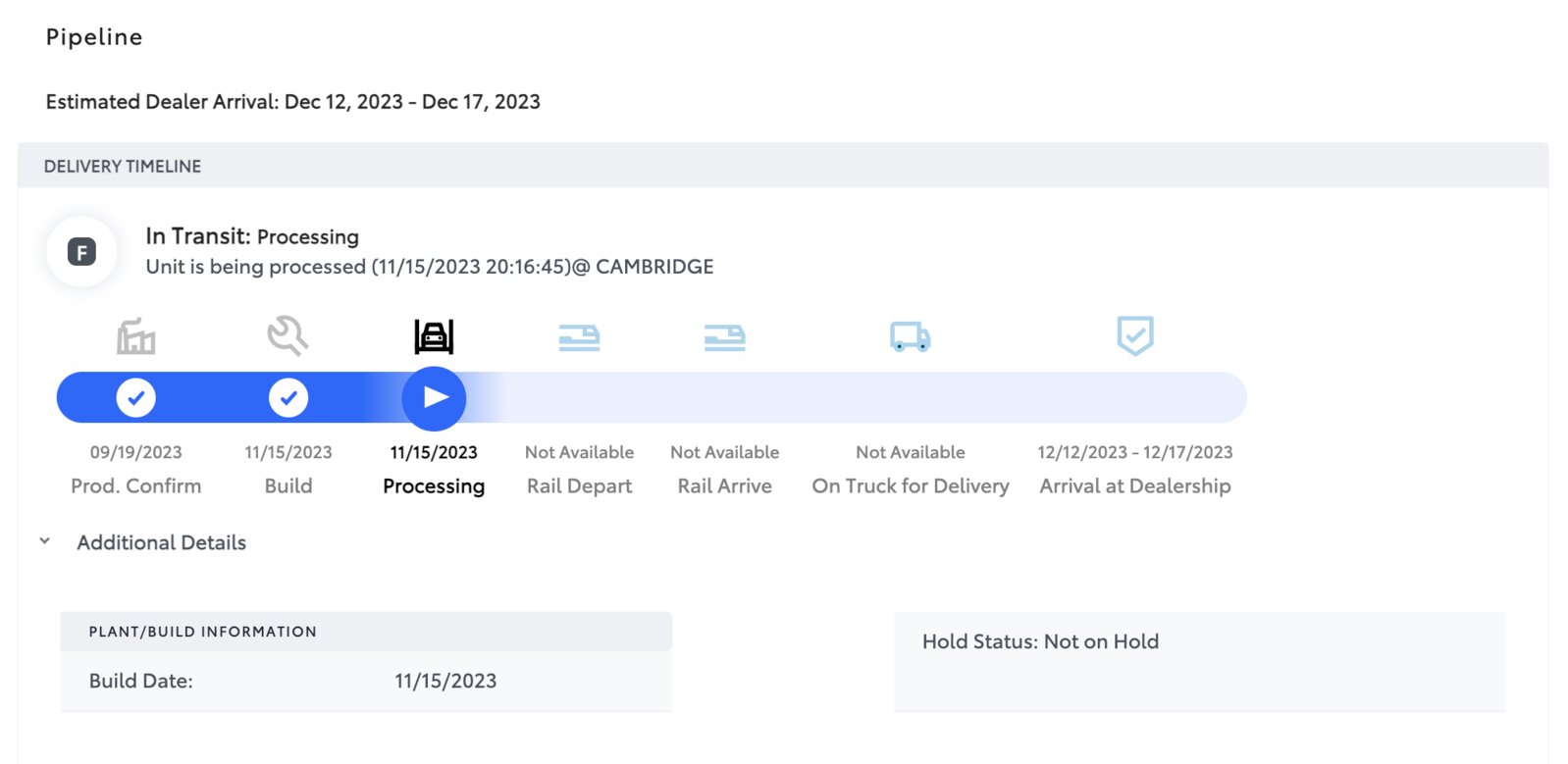Collapse the Additional Details chevron

point(45,541)
